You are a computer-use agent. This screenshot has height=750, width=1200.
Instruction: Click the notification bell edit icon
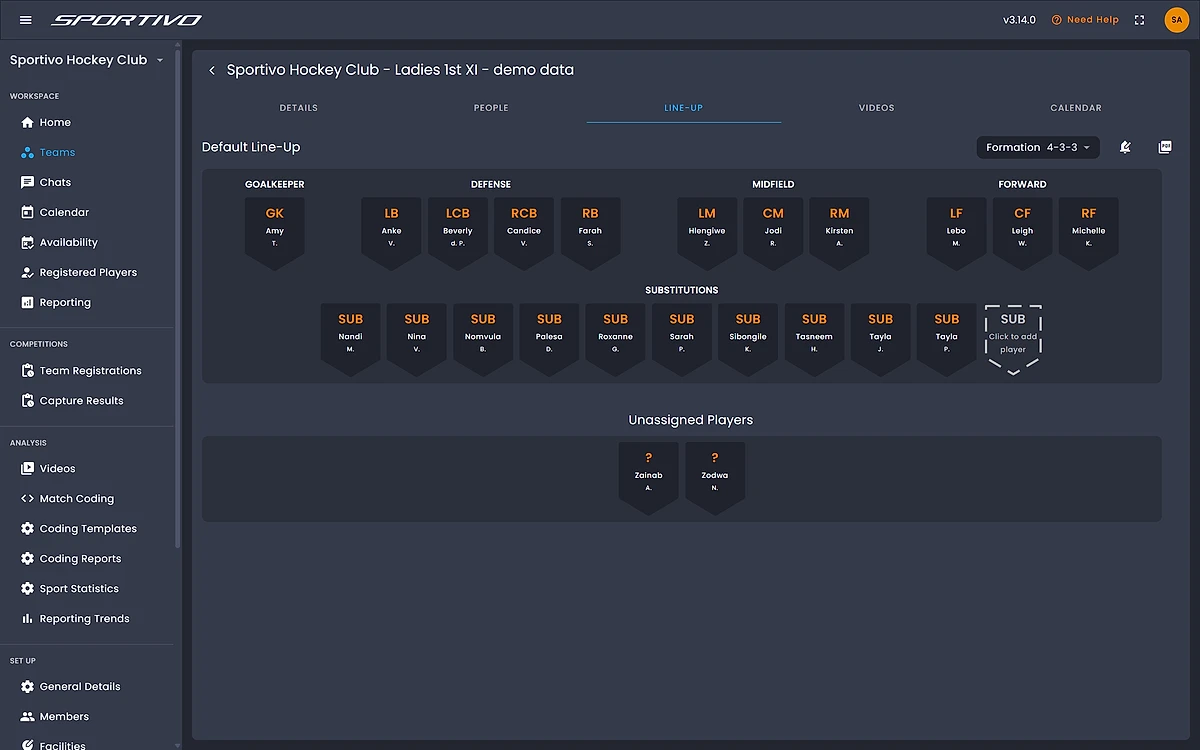[x=1125, y=147]
